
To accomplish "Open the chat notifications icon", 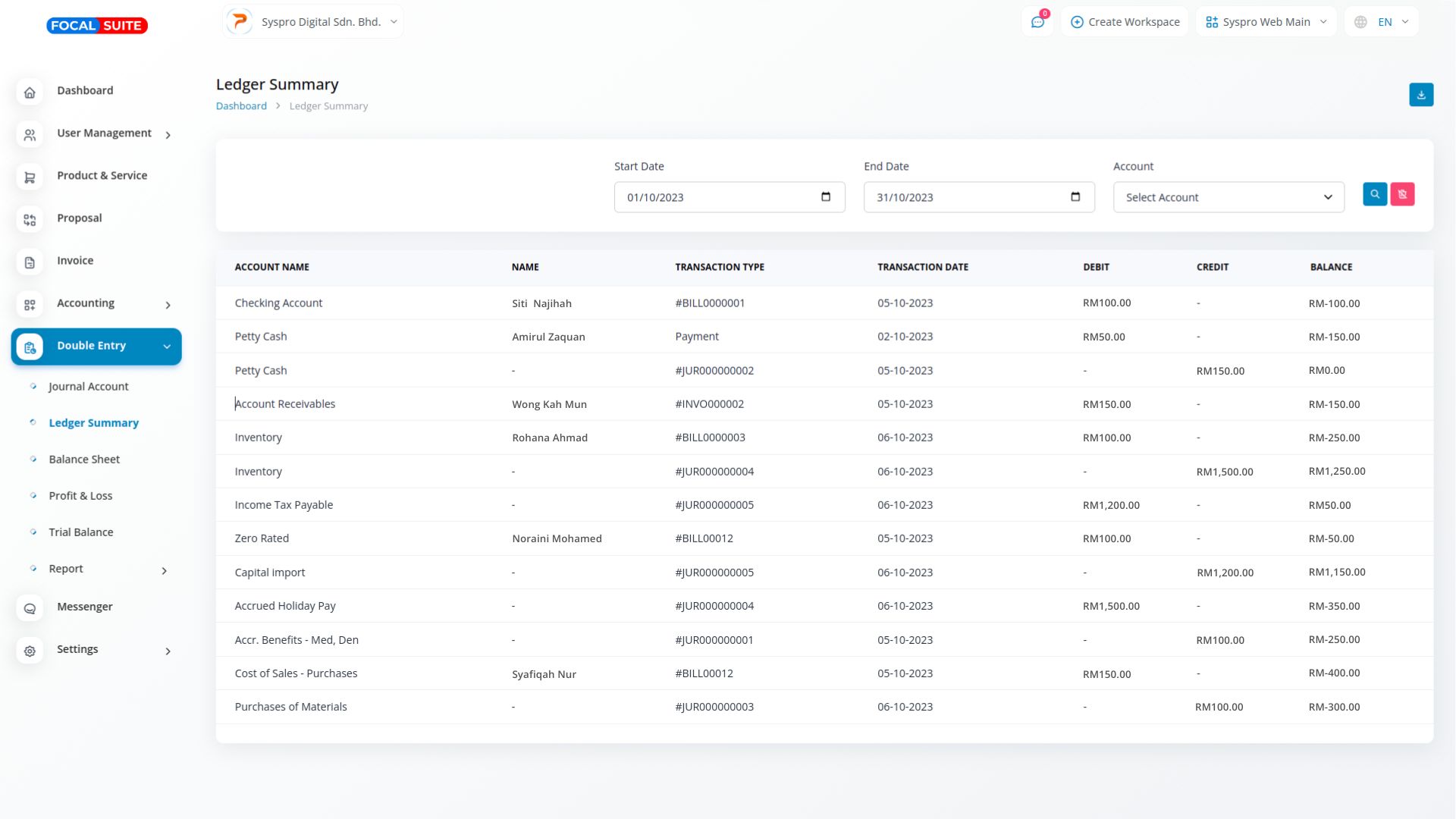I will [1037, 22].
